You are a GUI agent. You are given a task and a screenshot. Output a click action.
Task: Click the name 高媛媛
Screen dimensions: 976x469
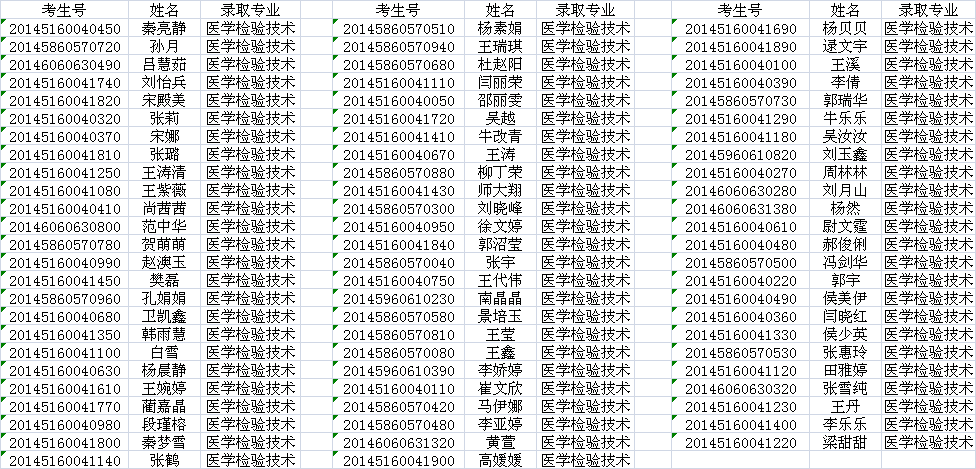click(500, 461)
